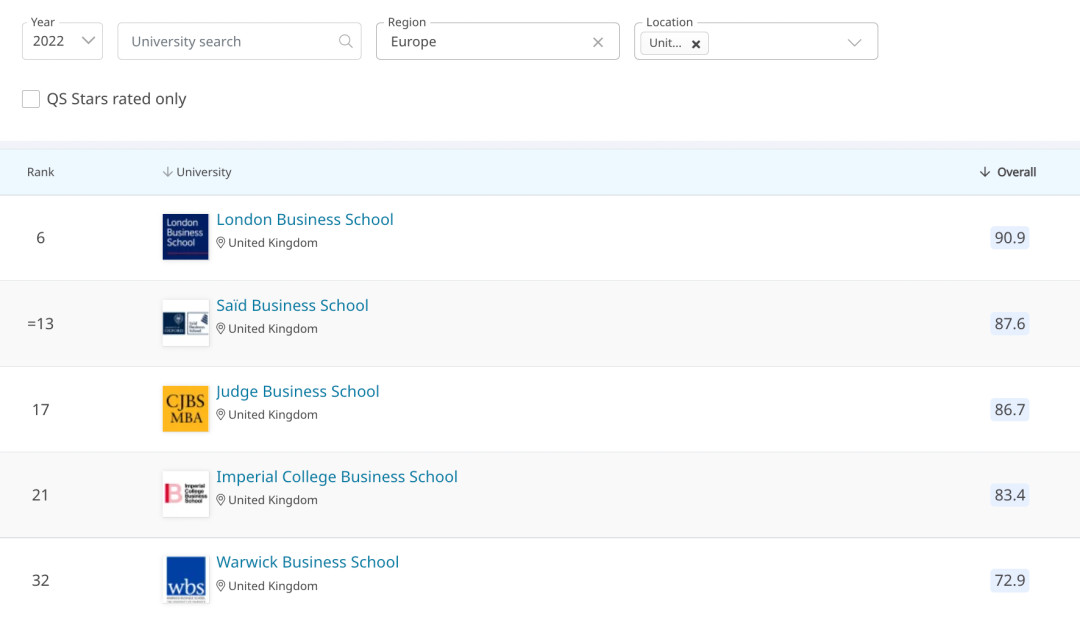Expand the Location dropdown arrow
Viewport: 1080px width, 623px height.
(854, 42)
